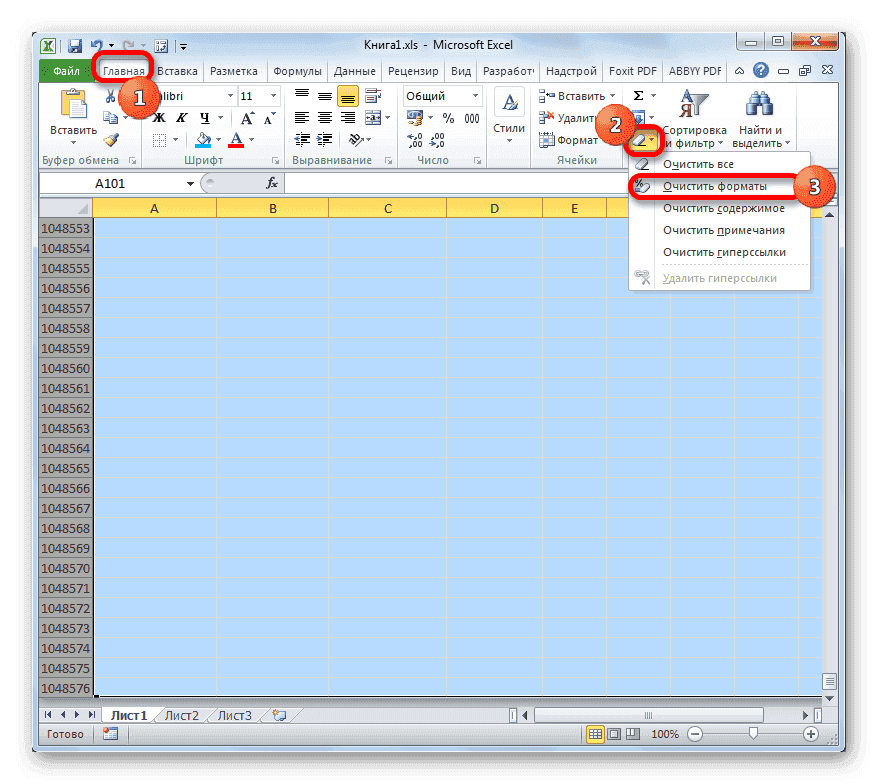Image resolution: width=878 pixels, height=784 pixels.
Task: Select the Format Painter icon
Action: coord(110,141)
